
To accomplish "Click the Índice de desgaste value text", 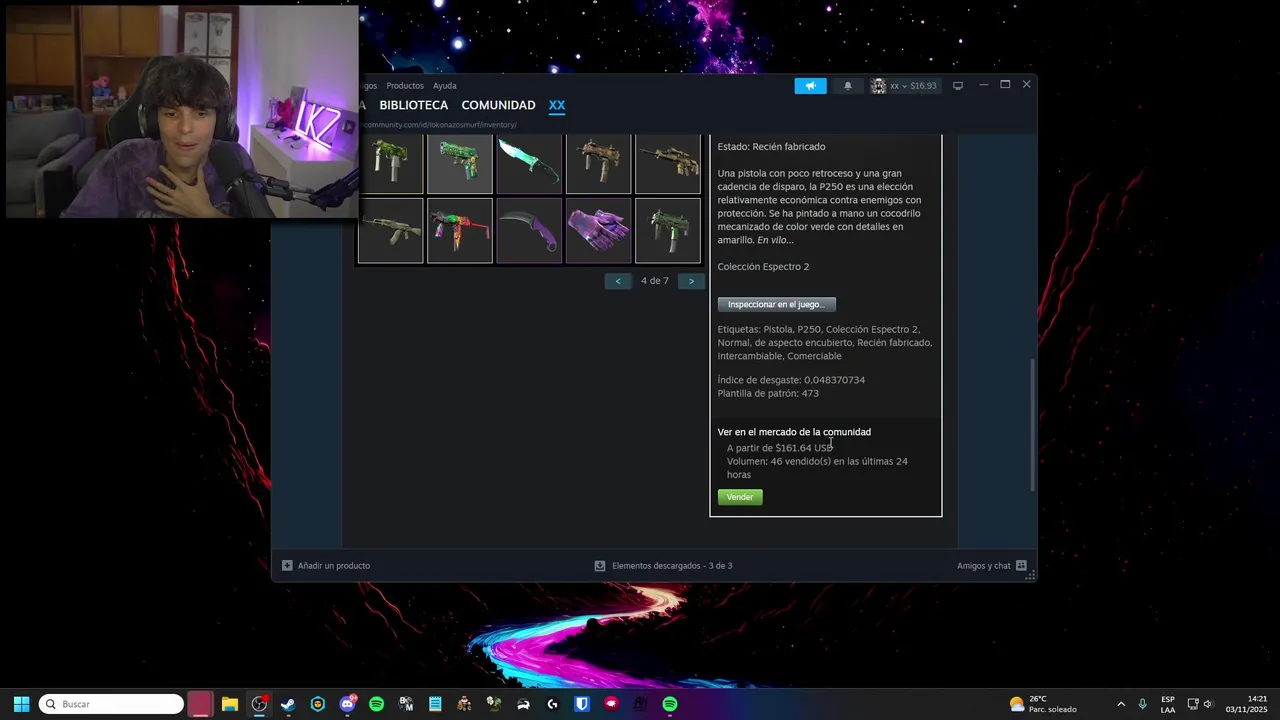I will [791, 380].
